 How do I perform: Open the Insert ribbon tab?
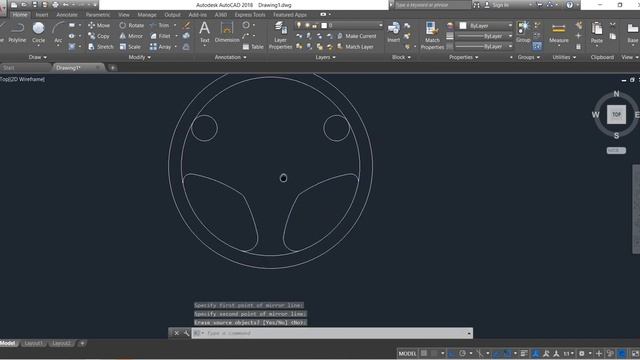coord(42,15)
